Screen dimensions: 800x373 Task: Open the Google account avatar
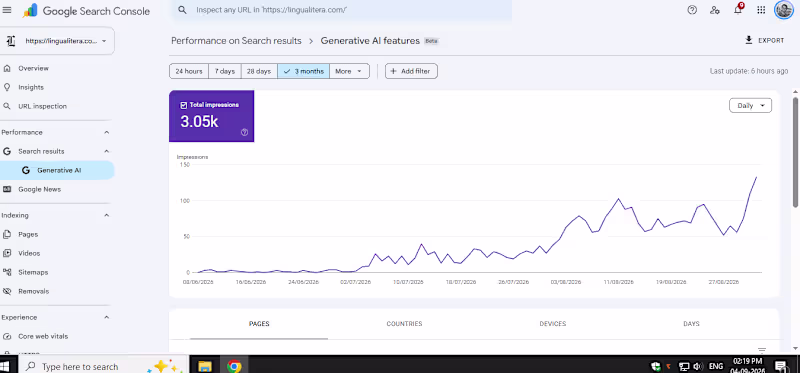(x=783, y=10)
